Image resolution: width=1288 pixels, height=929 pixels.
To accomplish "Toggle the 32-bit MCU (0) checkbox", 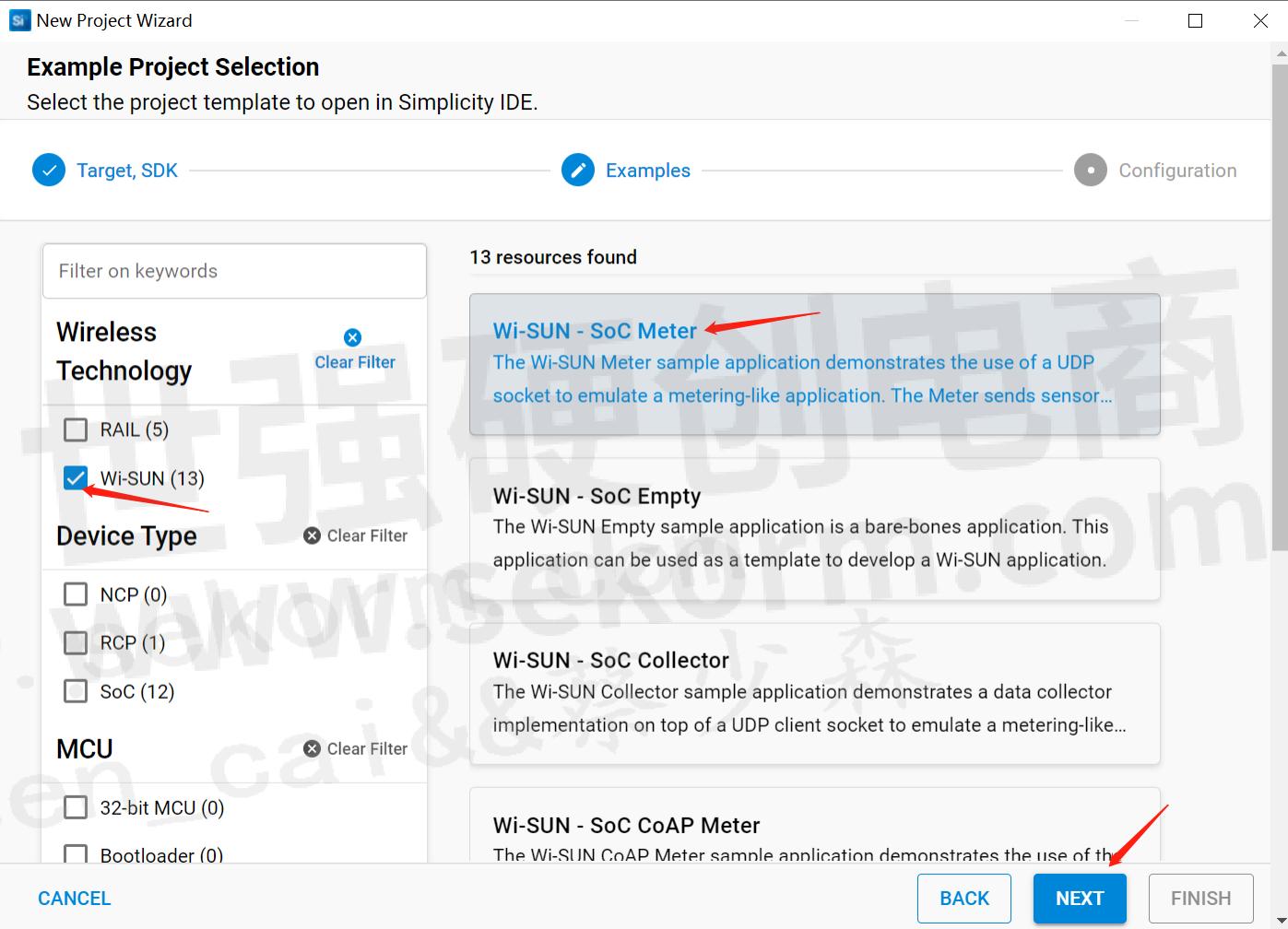I will click(76, 807).
